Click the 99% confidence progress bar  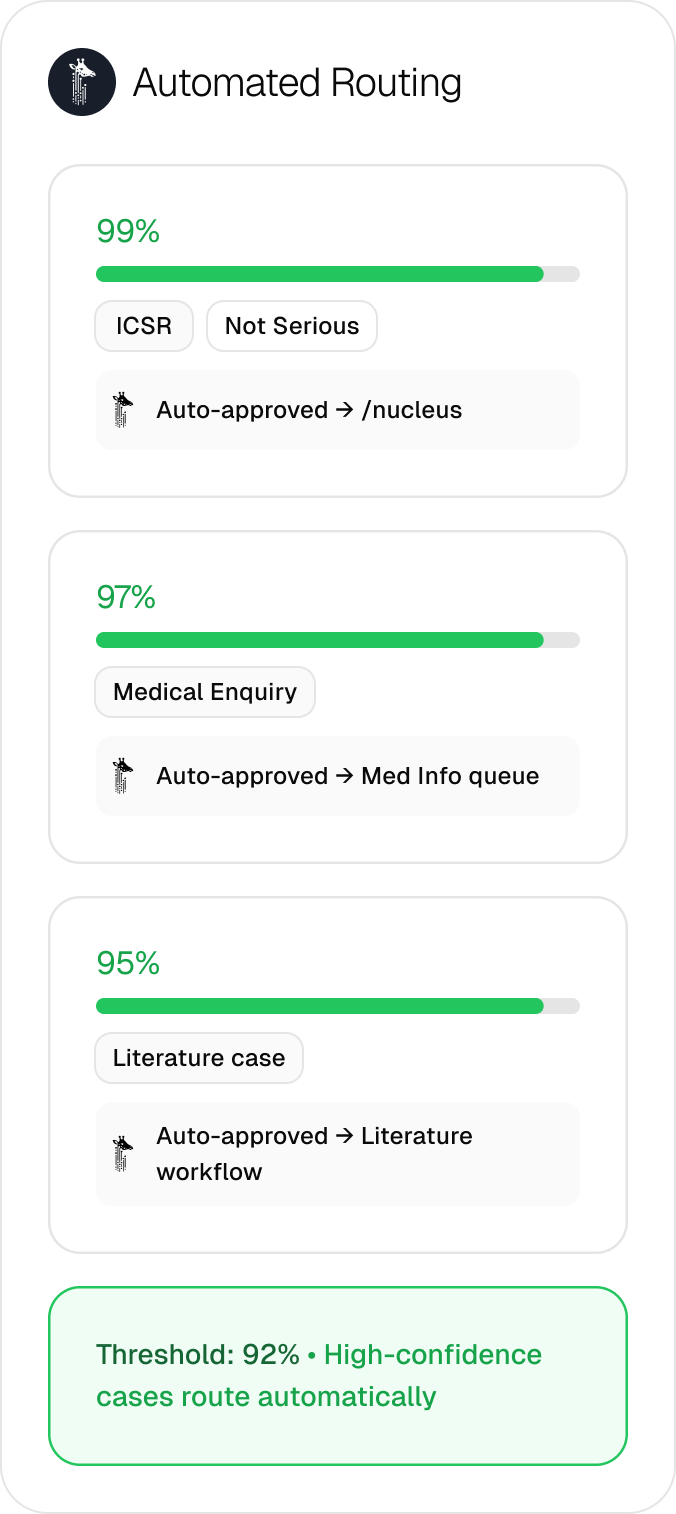338,274
